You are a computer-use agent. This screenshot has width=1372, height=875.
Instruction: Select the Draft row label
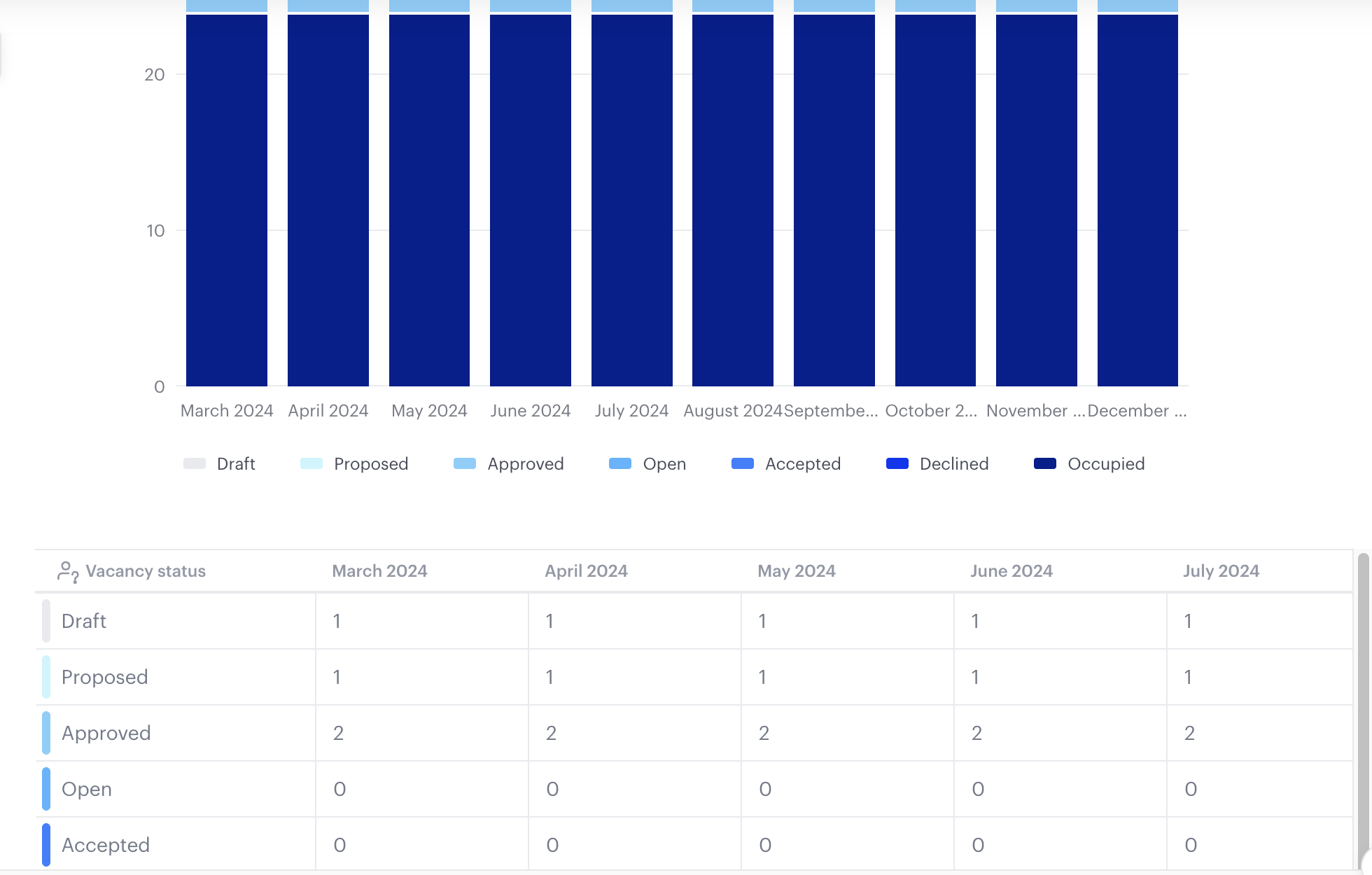84,621
